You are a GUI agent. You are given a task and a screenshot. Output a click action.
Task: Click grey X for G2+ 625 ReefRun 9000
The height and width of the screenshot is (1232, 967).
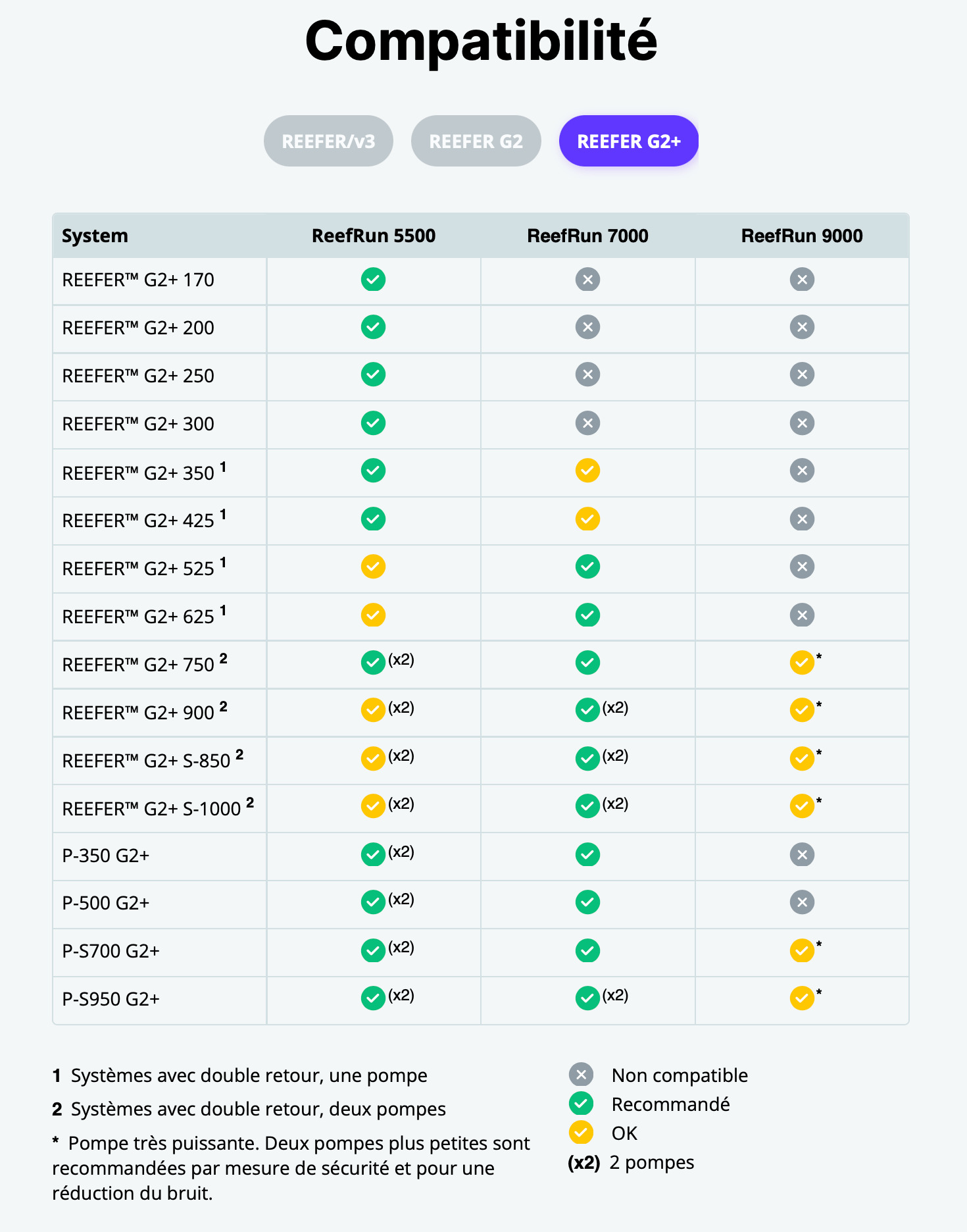click(x=802, y=615)
